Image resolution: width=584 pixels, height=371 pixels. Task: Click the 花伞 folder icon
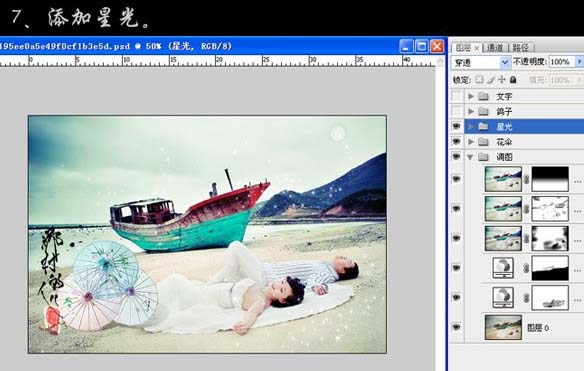pyautogui.click(x=483, y=142)
